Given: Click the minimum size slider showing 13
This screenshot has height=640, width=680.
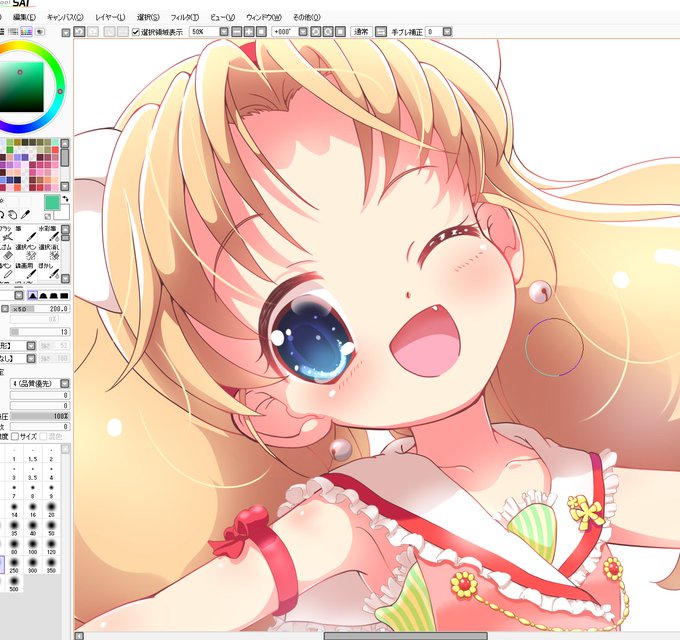Looking at the screenshot, I should pos(39,332).
